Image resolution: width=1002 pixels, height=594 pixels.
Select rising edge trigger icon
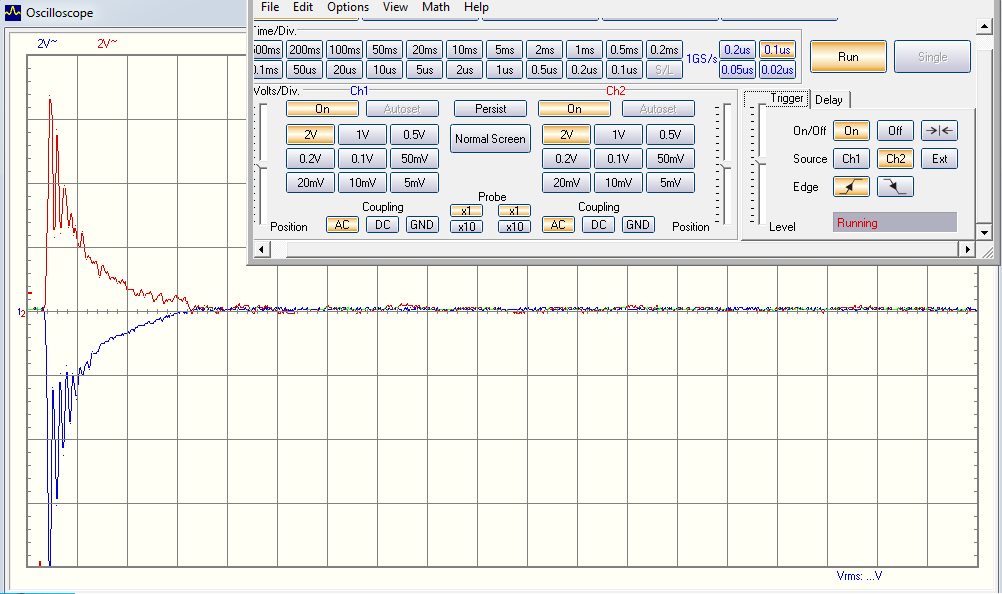click(851, 187)
